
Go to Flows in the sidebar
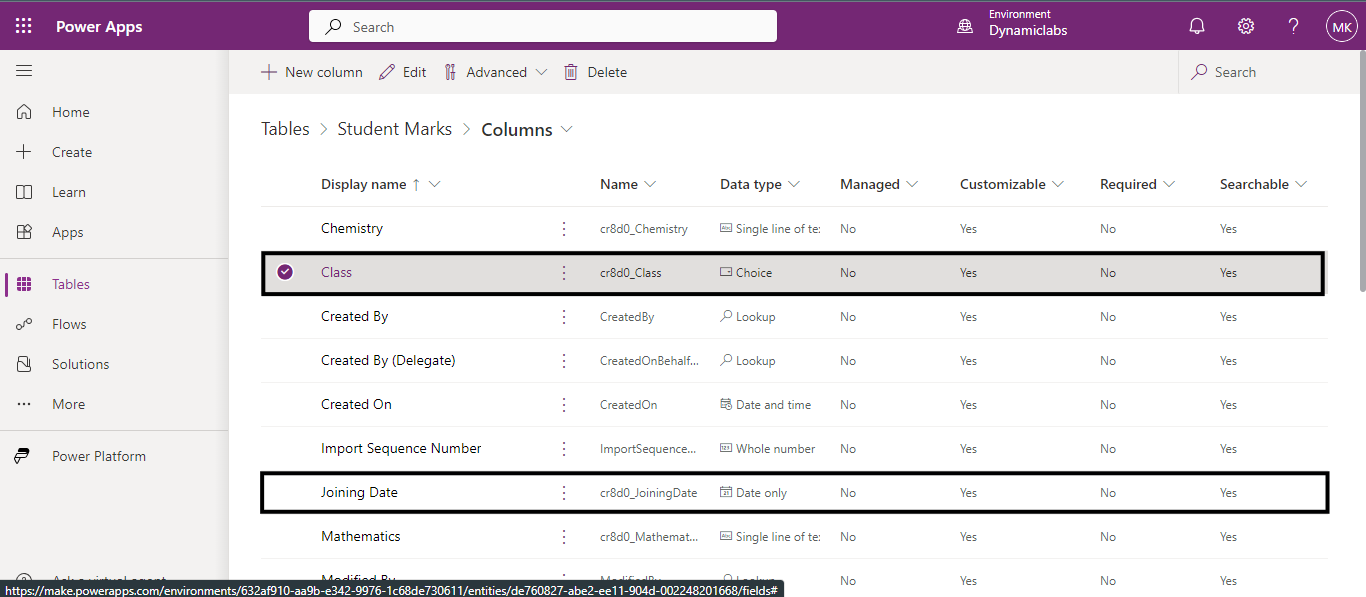(69, 324)
